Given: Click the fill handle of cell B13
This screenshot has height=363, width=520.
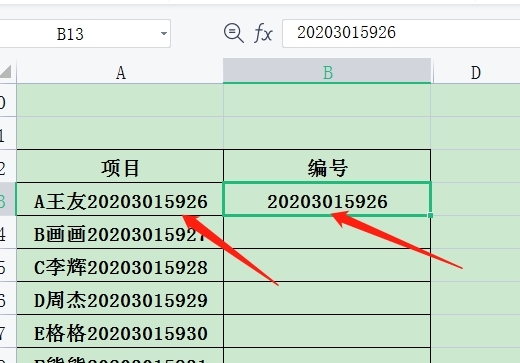Looking at the screenshot, I should [430, 215].
